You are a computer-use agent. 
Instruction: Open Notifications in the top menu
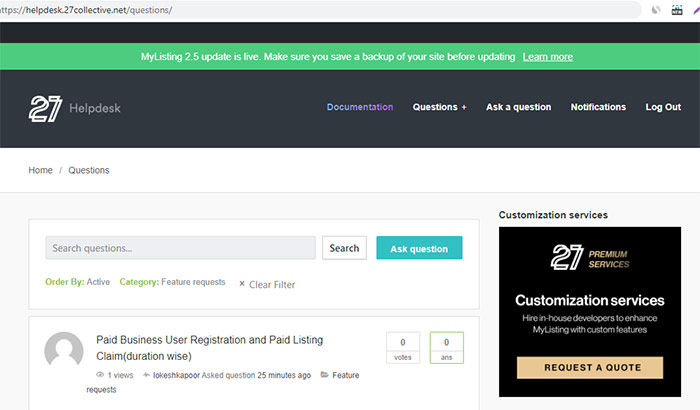[x=598, y=107]
